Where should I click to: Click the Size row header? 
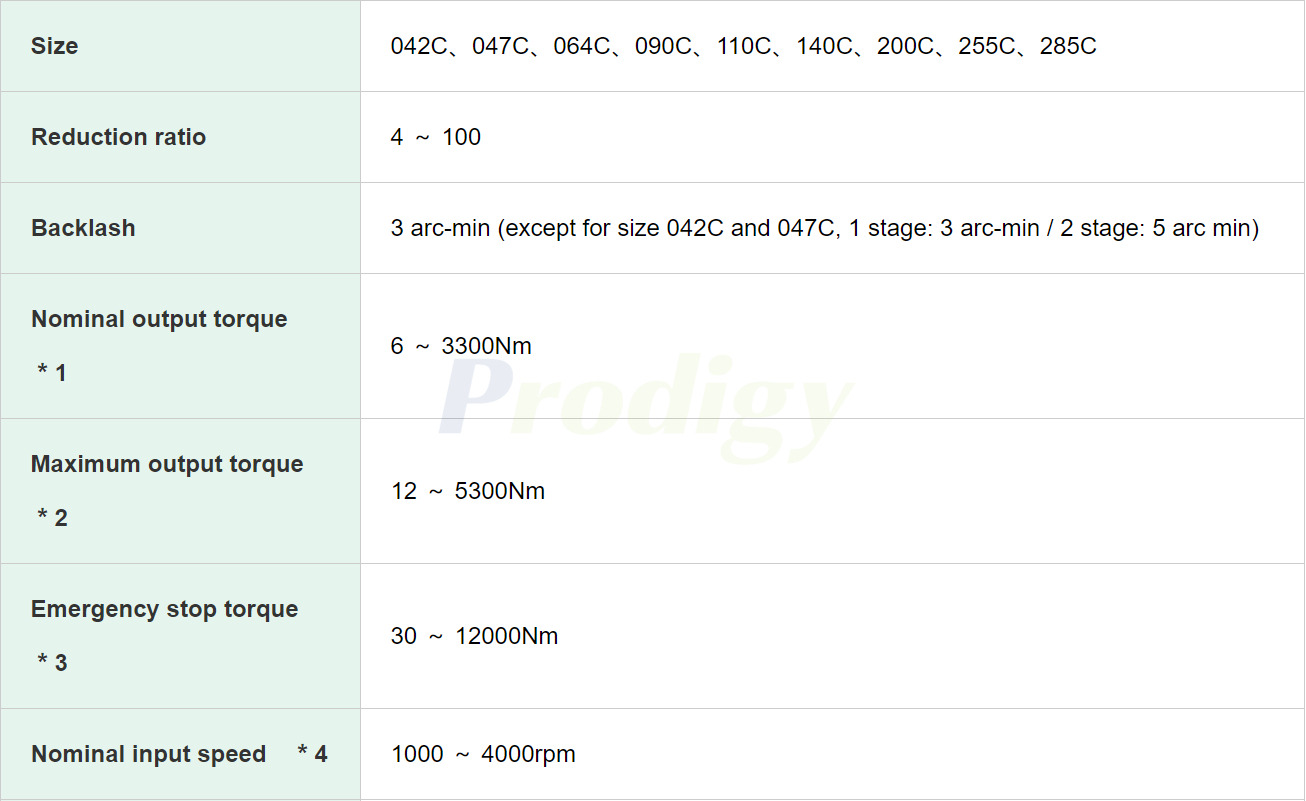click(54, 46)
